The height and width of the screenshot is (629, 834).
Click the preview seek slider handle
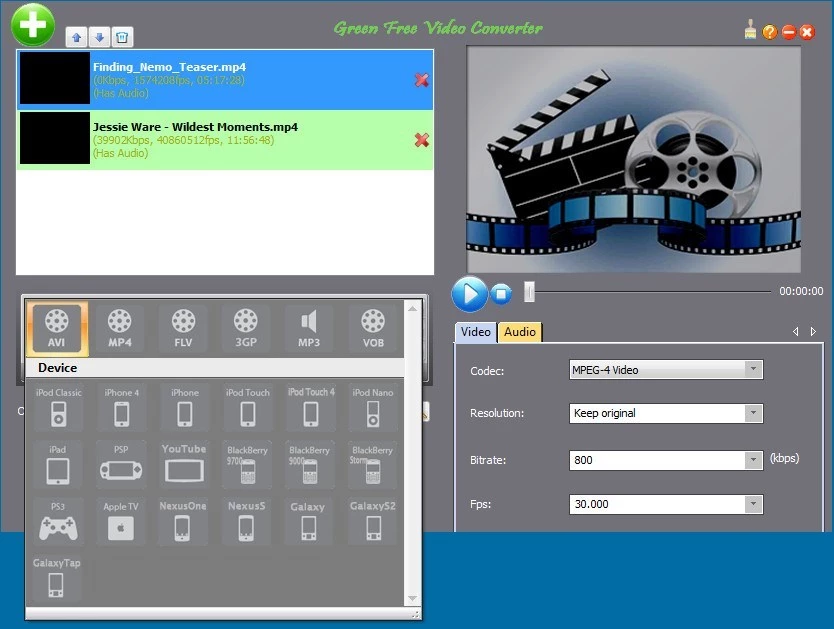pyautogui.click(x=530, y=292)
